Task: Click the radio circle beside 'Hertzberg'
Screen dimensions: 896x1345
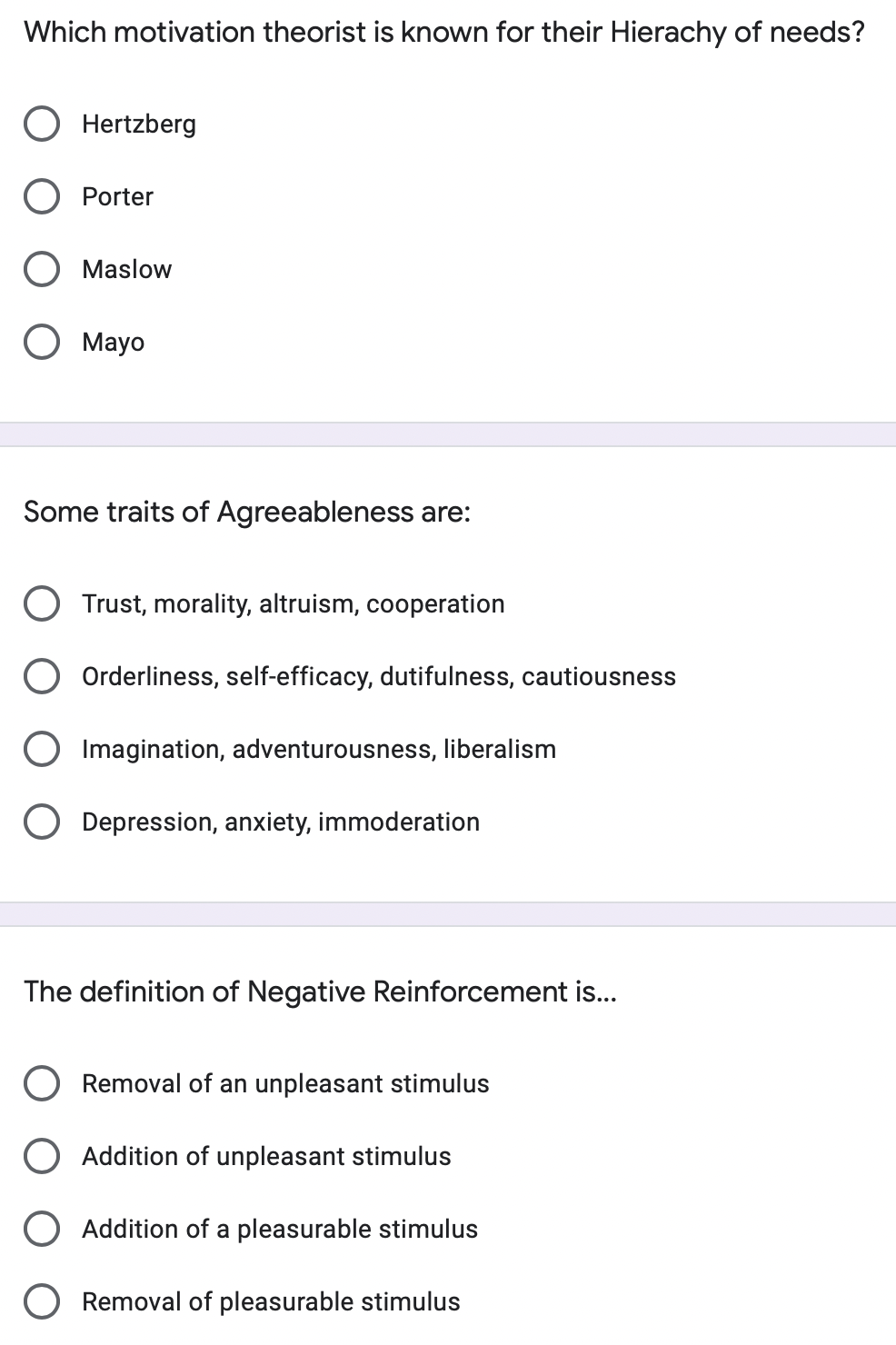Action: tap(42, 124)
